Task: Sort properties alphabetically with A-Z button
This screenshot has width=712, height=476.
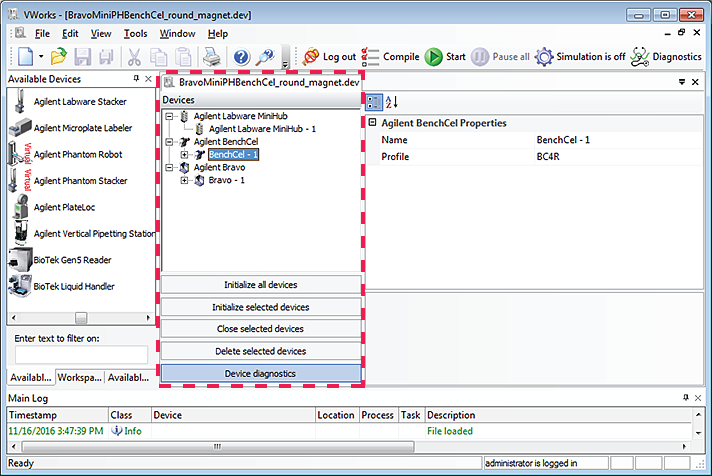Action: click(x=391, y=101)
